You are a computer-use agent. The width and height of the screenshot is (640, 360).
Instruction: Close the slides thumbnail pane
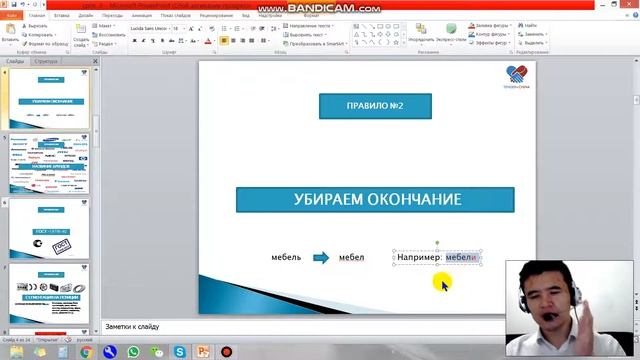tap(95, 61)
